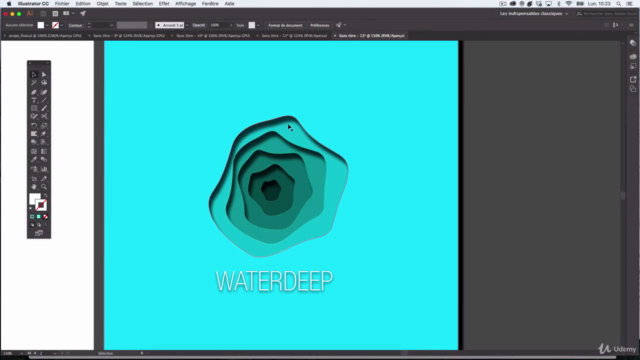The height and width of the screenshot is (360, 640).
Task: Select the Line Segment tool
Action: (44, 100)
